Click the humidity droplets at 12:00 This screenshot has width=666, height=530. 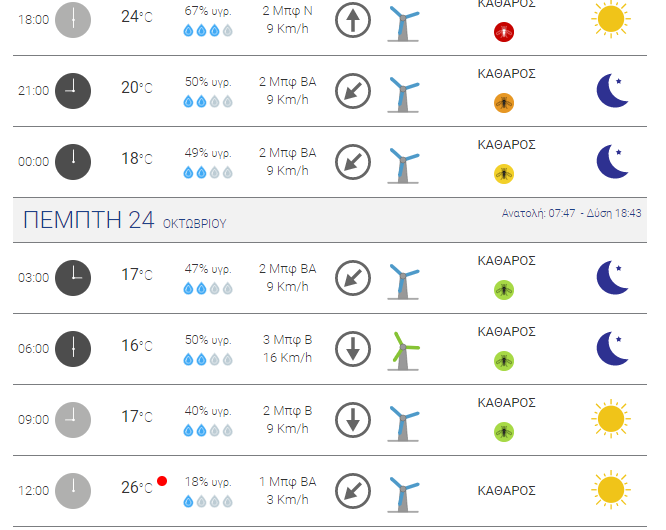208,502
